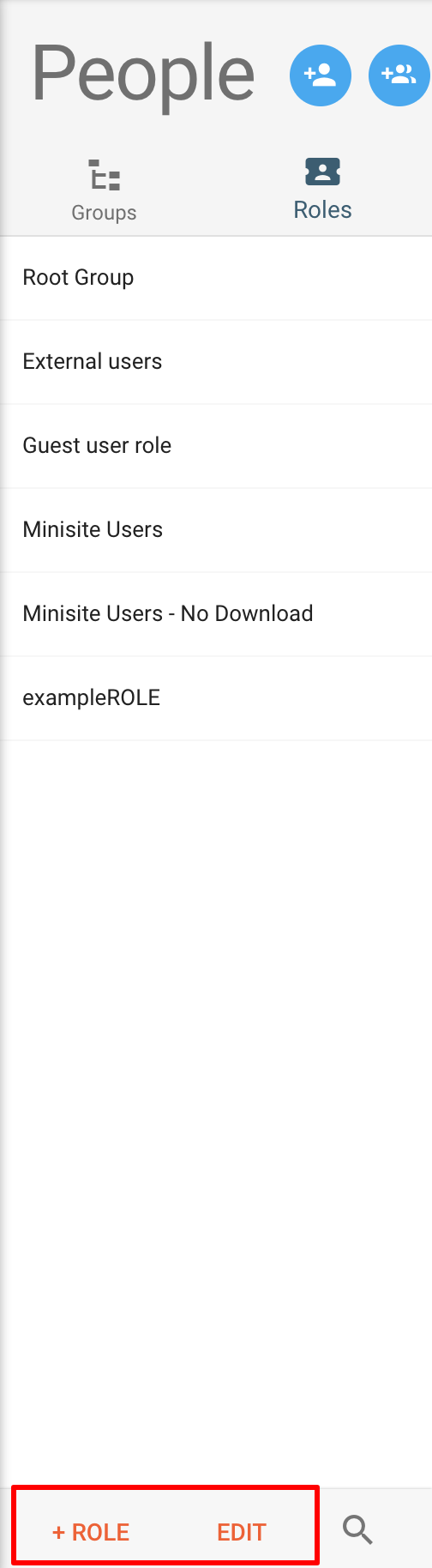Viewport: 432px width, 1568px height.
Task: Click the Roles badge icon
Action: click(322, 172)
